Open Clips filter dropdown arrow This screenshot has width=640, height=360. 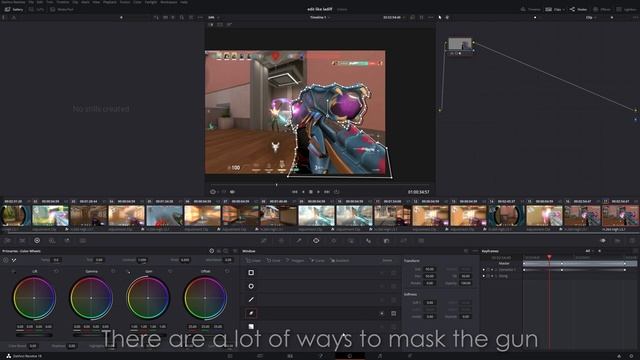point(565,9)
